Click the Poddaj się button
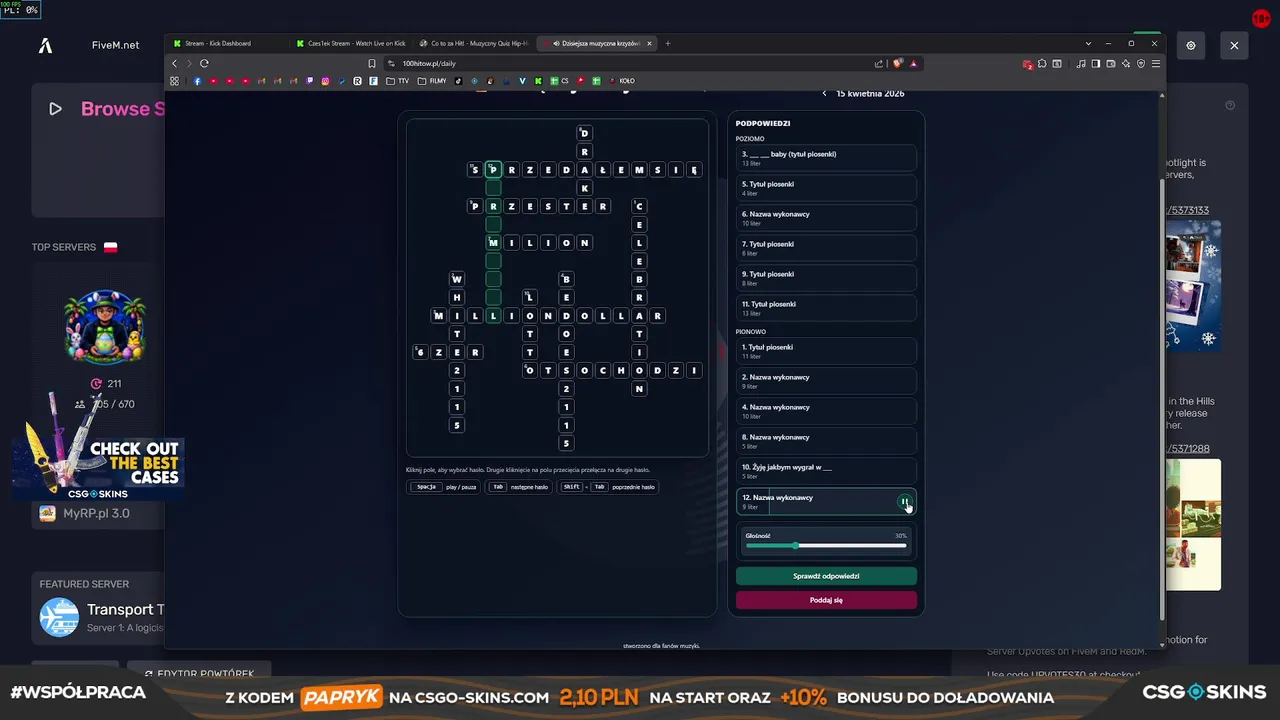Screen dimensions: 1280x720 (x=826, y=600)
